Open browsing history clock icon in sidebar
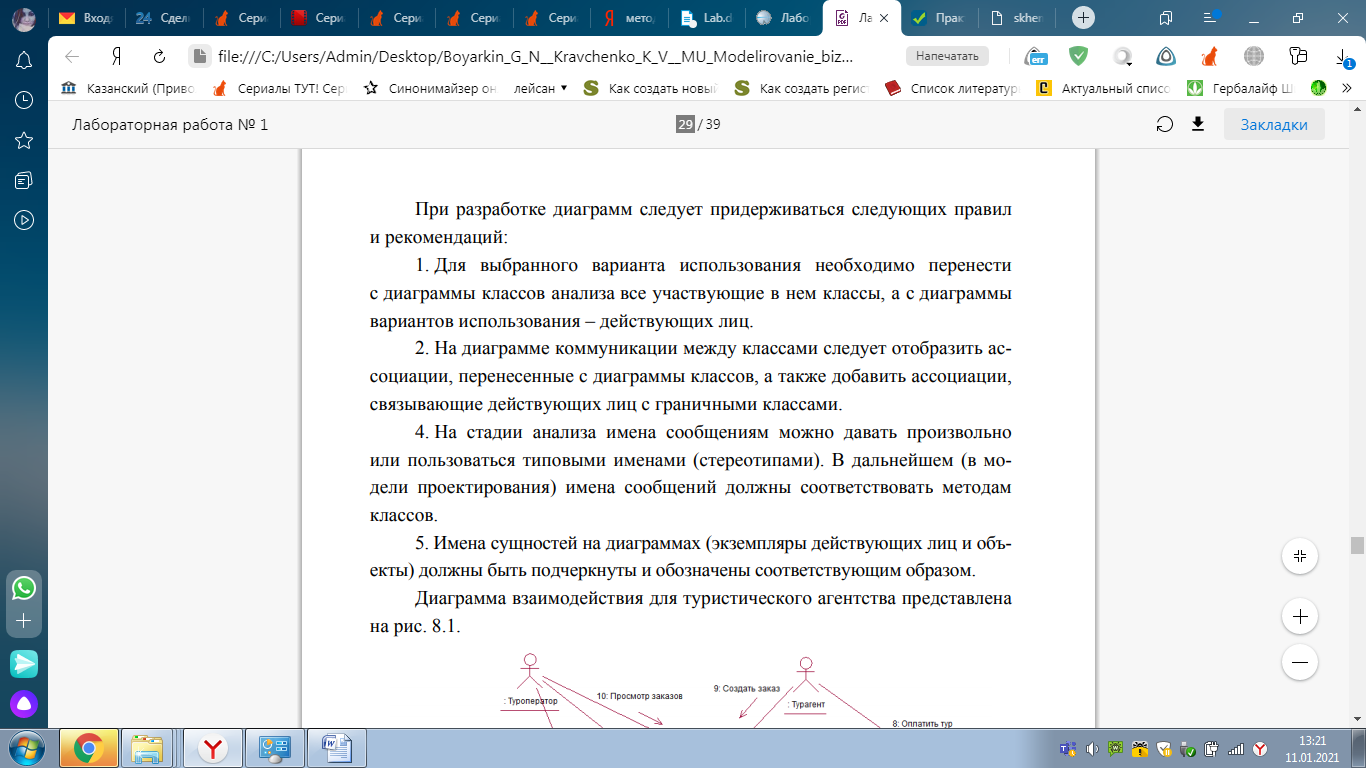1366x768 pixels. 24,100
